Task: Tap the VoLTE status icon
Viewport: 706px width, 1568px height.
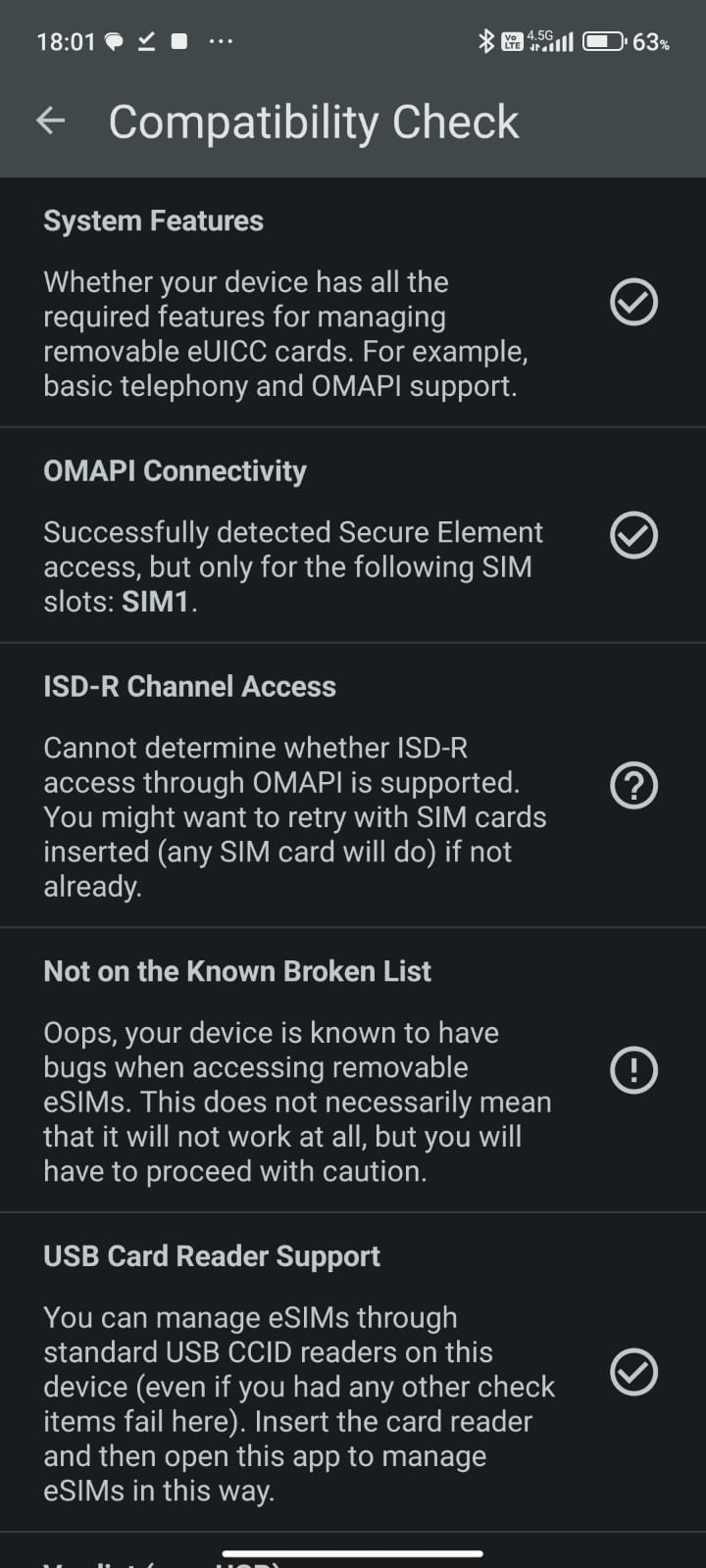Action: click(512, 41)
